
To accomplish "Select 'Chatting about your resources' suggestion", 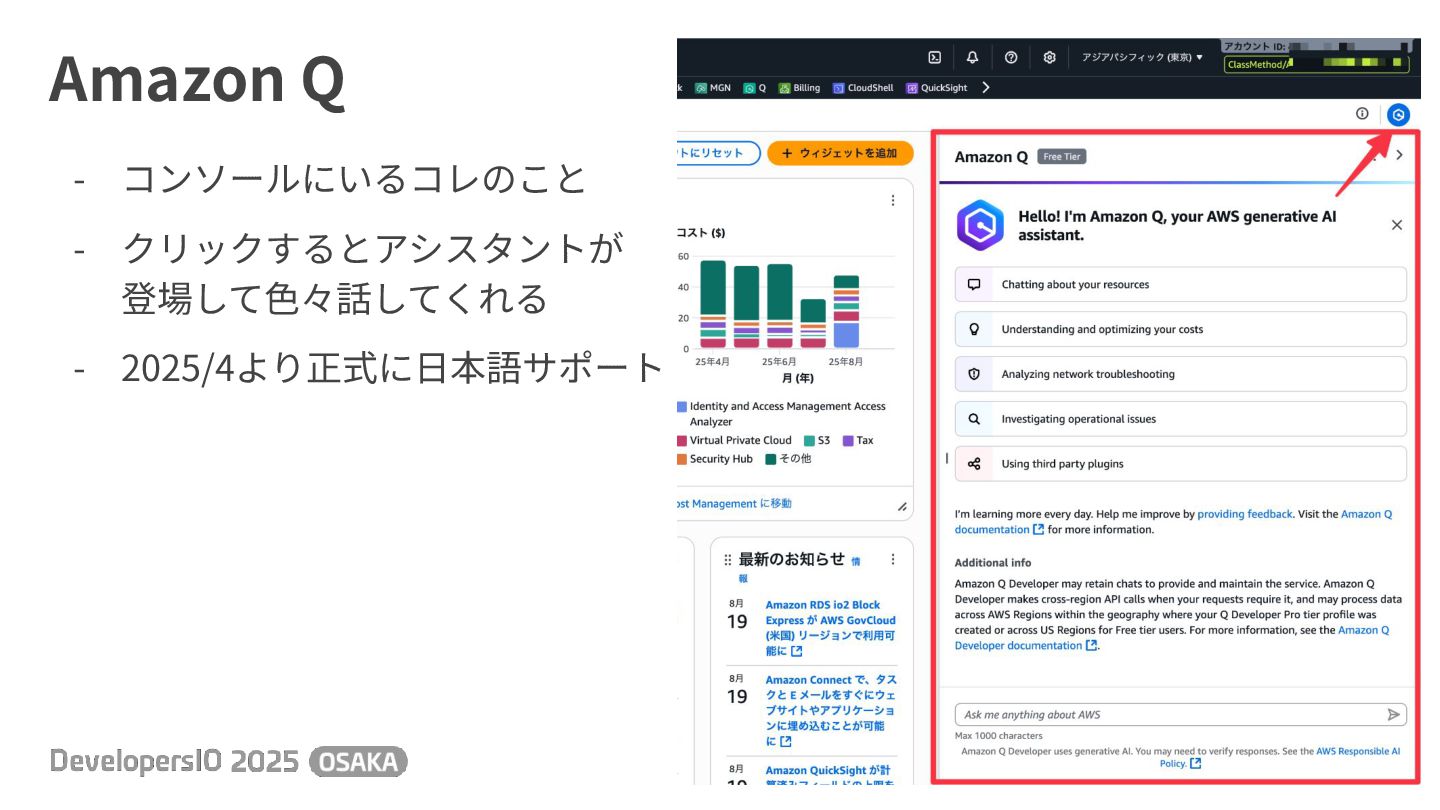I will pyautogui.click(x=1180, y=284).
